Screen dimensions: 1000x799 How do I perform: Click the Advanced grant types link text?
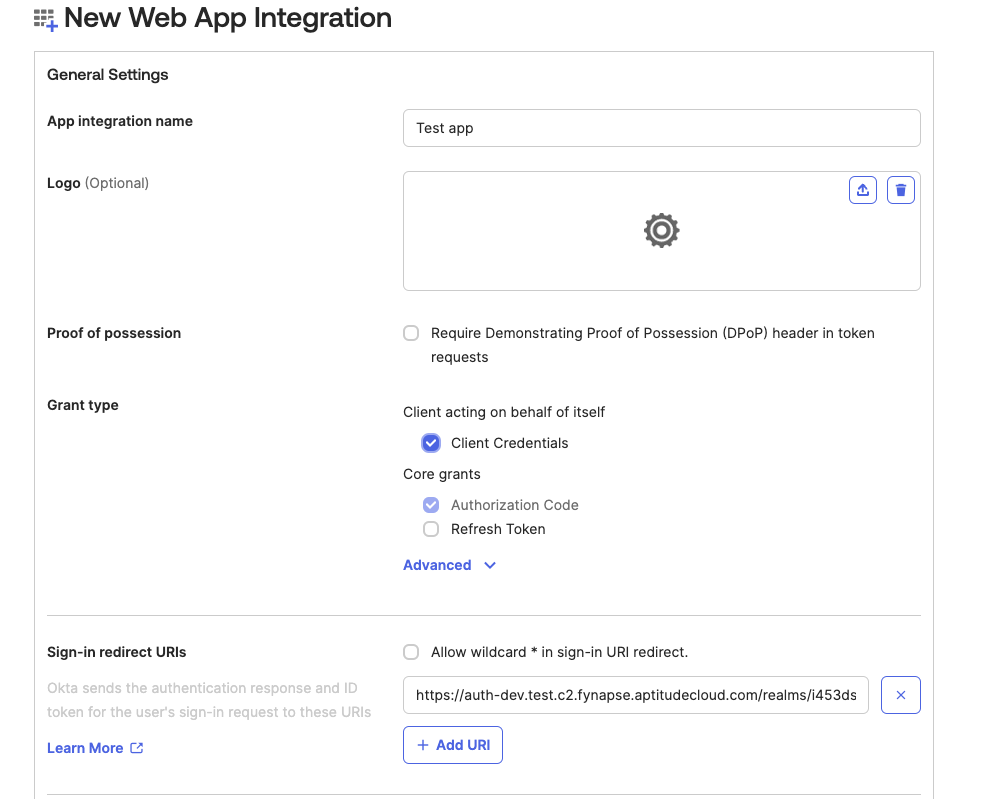pos(437,565)
